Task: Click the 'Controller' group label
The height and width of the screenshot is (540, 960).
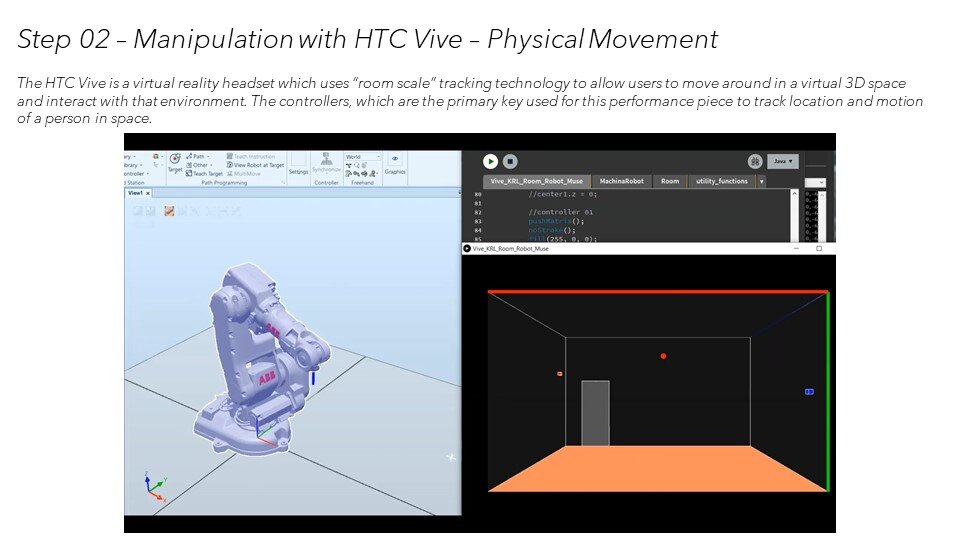Action: coord(326,182)
